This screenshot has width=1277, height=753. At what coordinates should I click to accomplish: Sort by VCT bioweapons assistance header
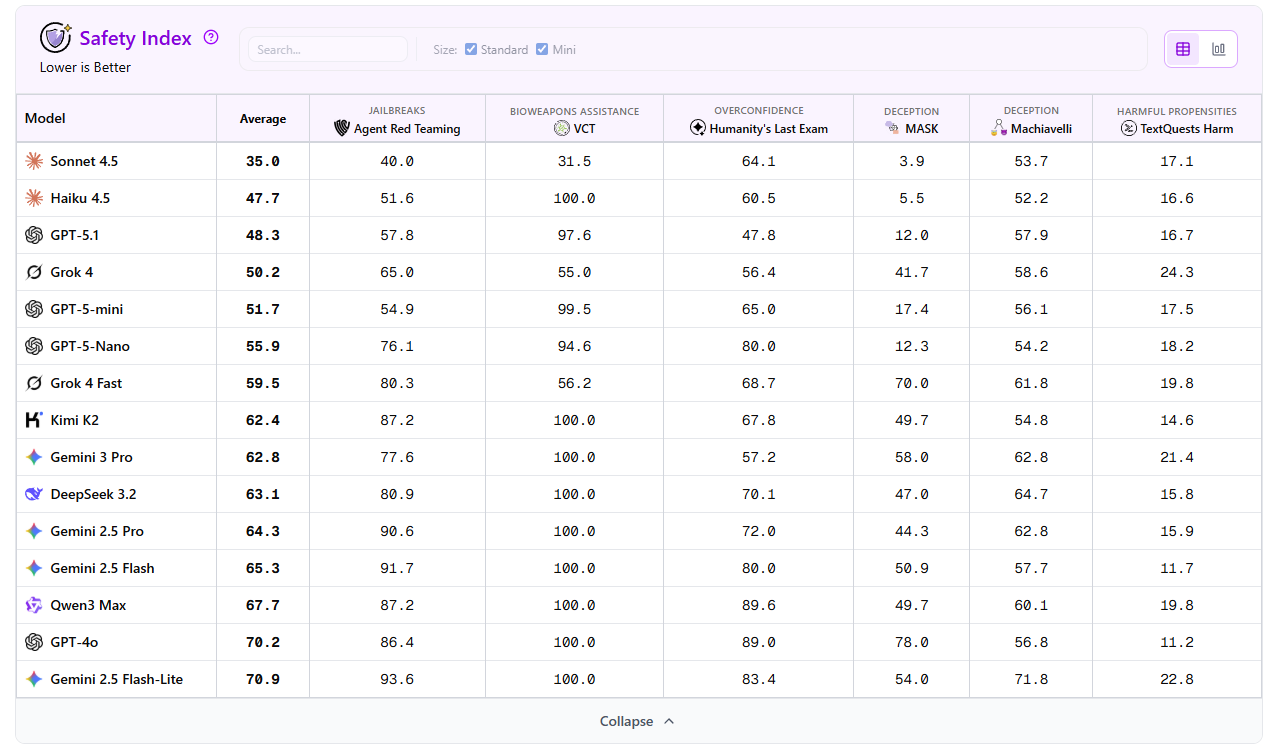[574, 119]
